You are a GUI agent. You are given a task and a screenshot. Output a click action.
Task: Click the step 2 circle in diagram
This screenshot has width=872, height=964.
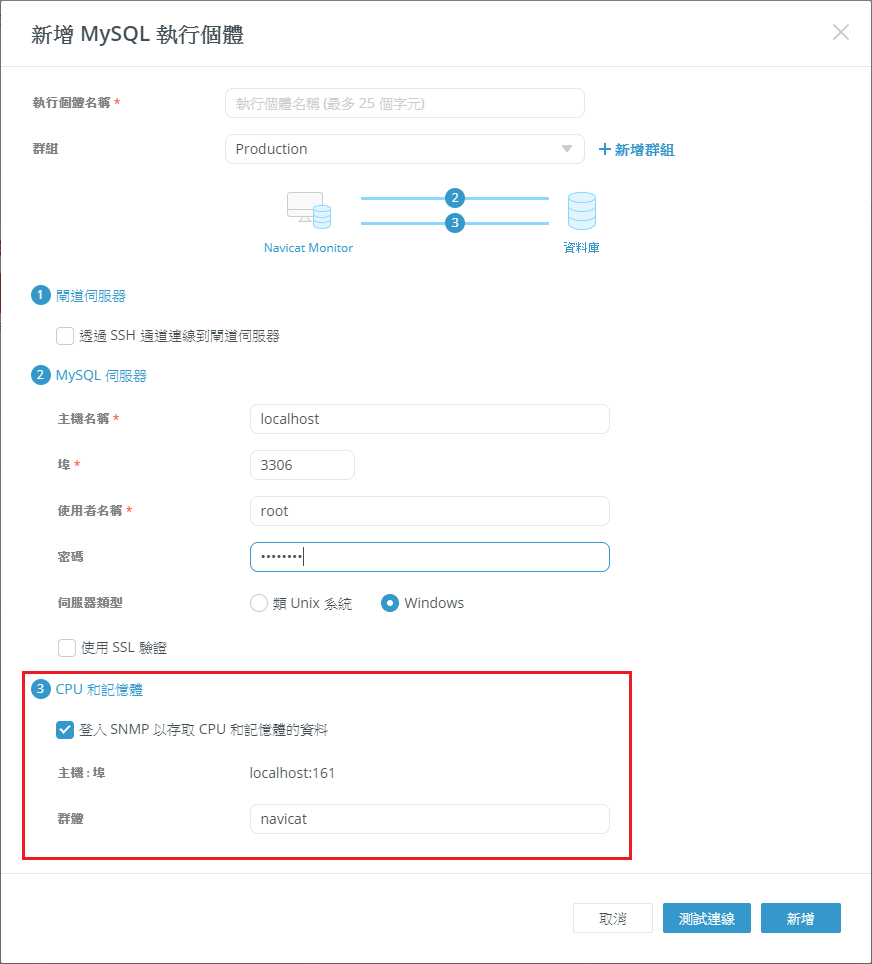coord(455,198)
